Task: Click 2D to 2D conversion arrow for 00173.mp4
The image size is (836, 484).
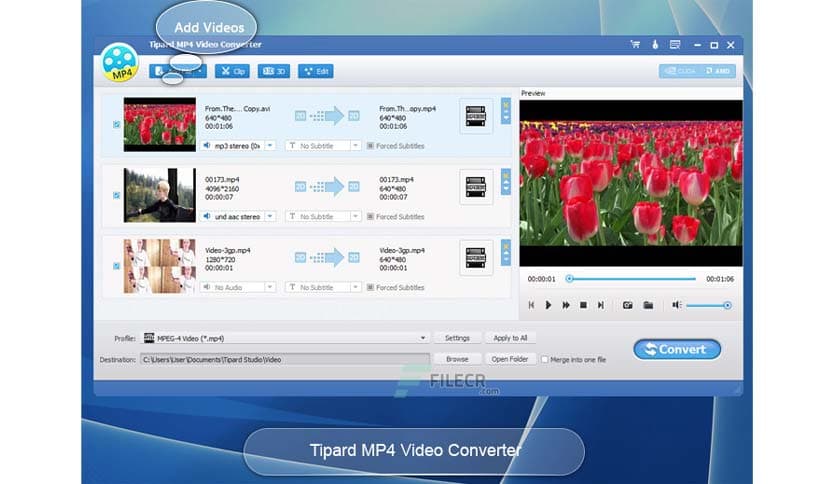Action: [327, 187]
